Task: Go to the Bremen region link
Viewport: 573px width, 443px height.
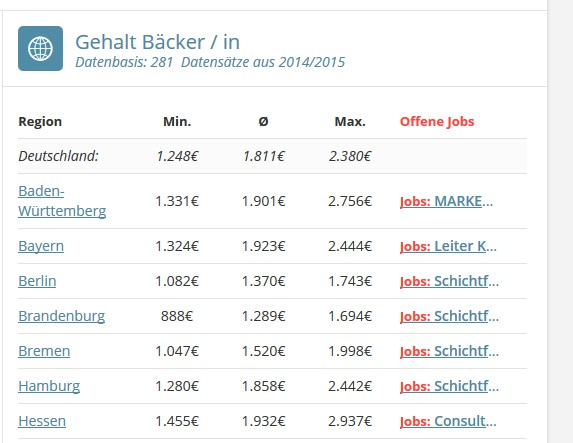Action: pos(44,351)
